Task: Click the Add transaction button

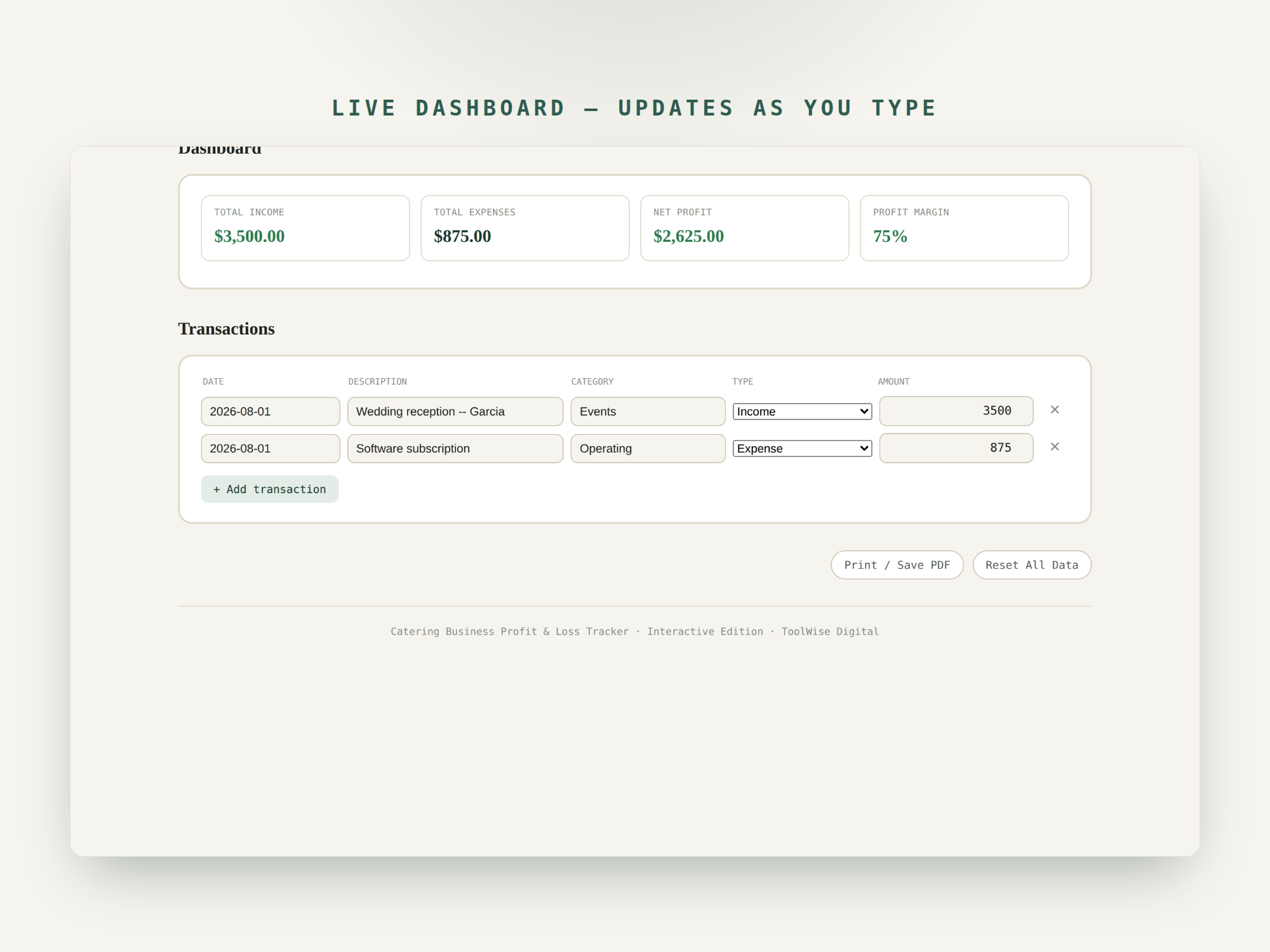Action: [270, 489]
